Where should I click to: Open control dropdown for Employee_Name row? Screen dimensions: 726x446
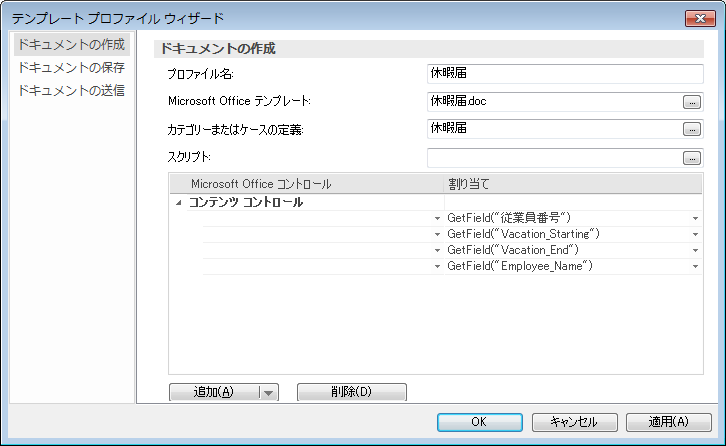pos(437,266)
